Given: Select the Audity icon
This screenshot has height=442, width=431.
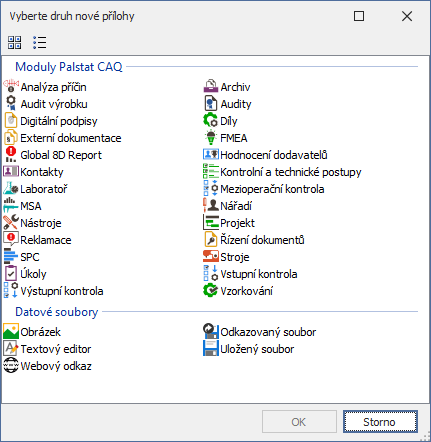Looking at the screenshot, I should [x=211, y=104].
